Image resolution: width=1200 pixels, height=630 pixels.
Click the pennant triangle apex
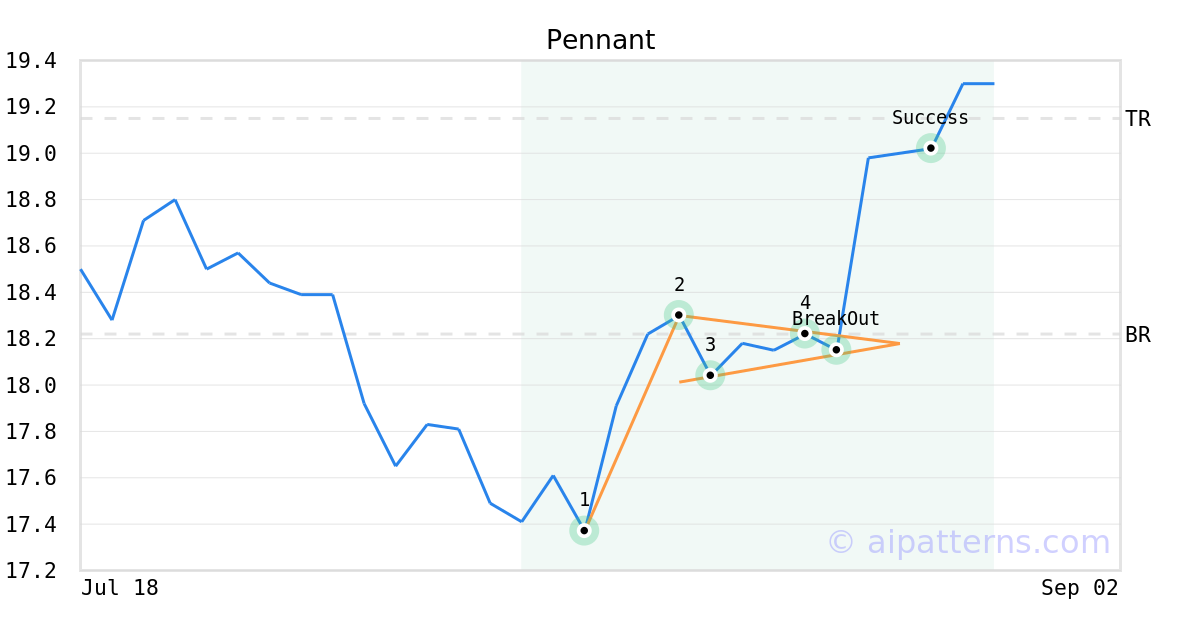point(898,344)
